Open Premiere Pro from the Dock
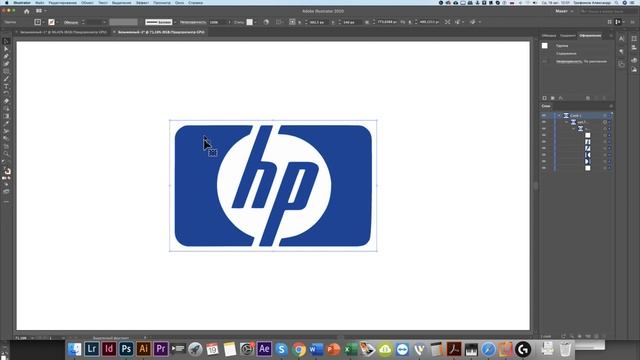Image resolution: width=640 pixels, height=360 pixels. click(161, 349)
